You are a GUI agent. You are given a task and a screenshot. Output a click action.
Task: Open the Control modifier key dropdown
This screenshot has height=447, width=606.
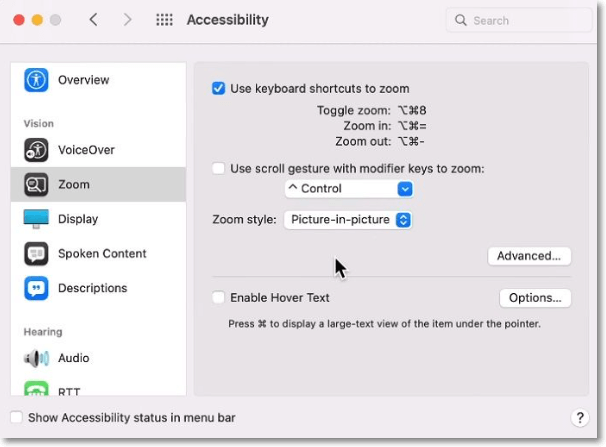pos(349,189)
